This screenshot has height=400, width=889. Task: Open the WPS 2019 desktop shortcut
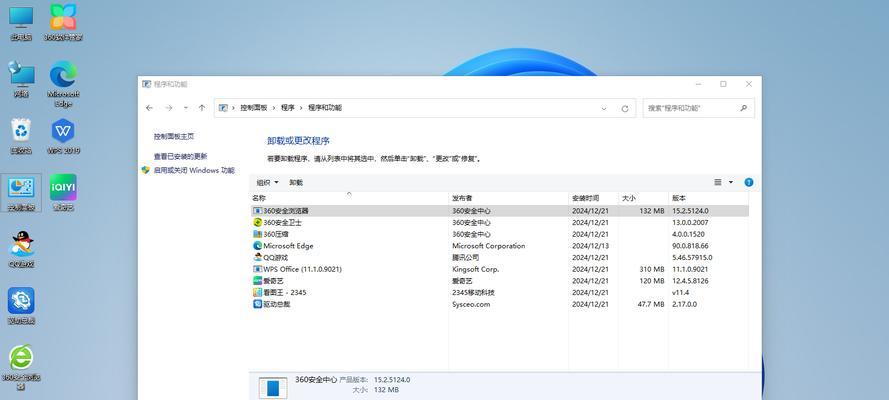(x=63, y=136)
